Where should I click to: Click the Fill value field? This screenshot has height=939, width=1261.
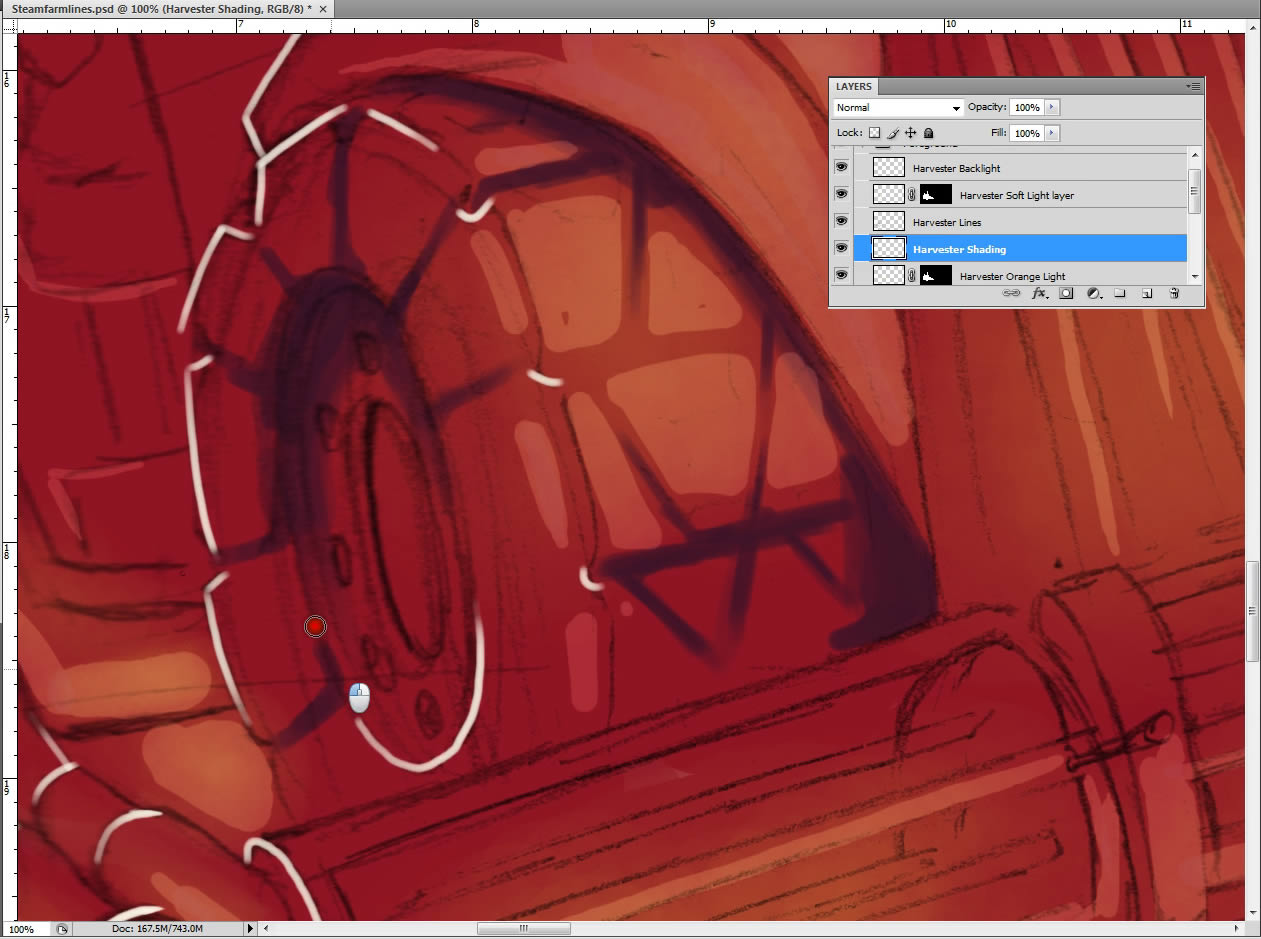(x=1026, y=133)
